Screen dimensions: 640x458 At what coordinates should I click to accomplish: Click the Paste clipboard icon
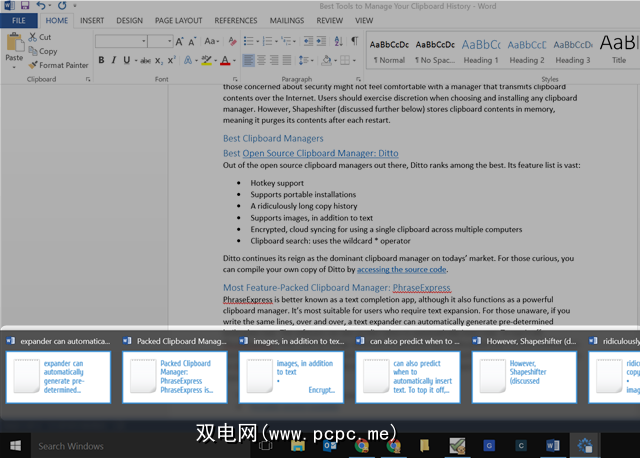pos(13,43)
